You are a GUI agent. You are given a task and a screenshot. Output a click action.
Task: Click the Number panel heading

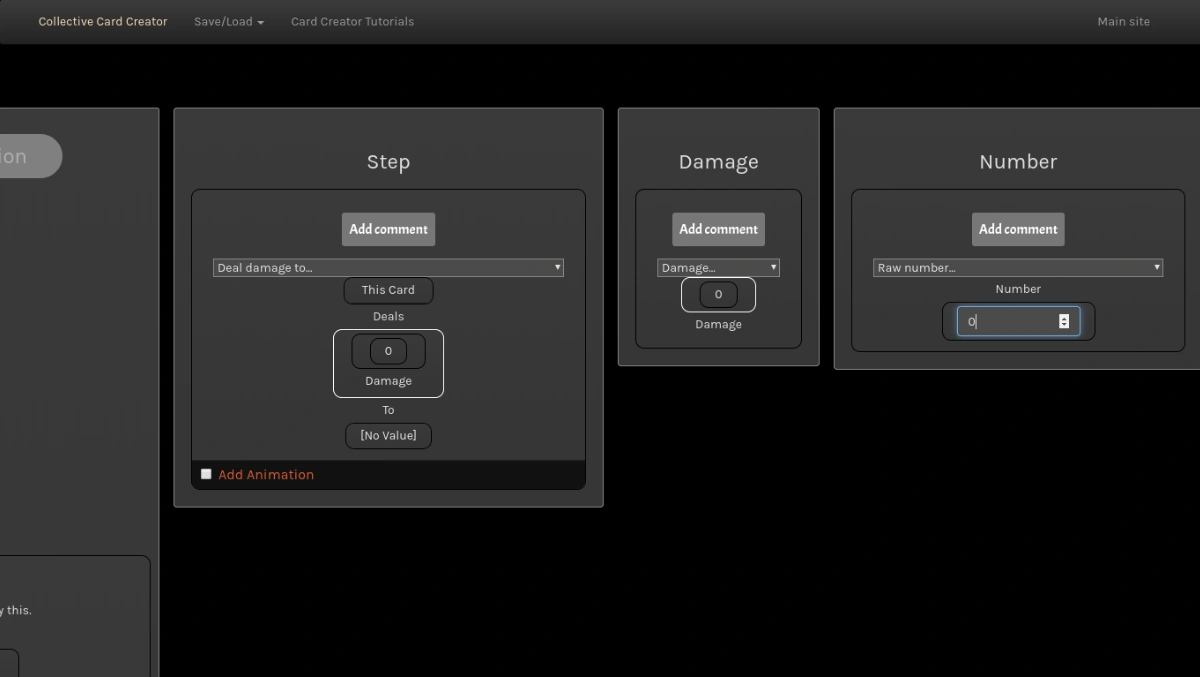[x=1018, y=162]
